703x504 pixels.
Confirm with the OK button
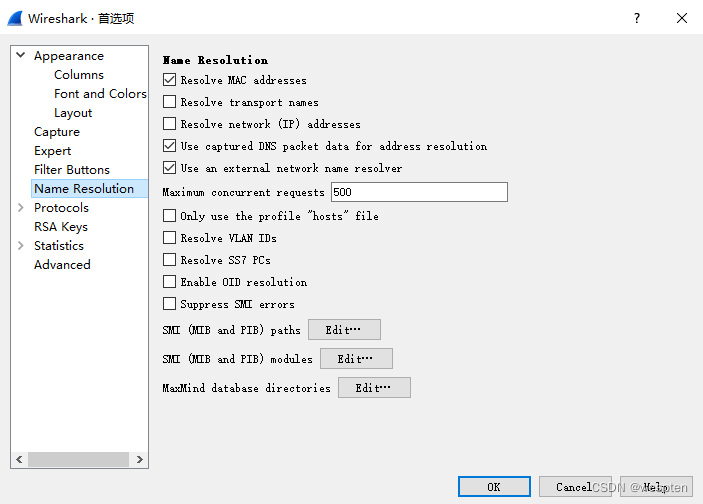[494, 487]
